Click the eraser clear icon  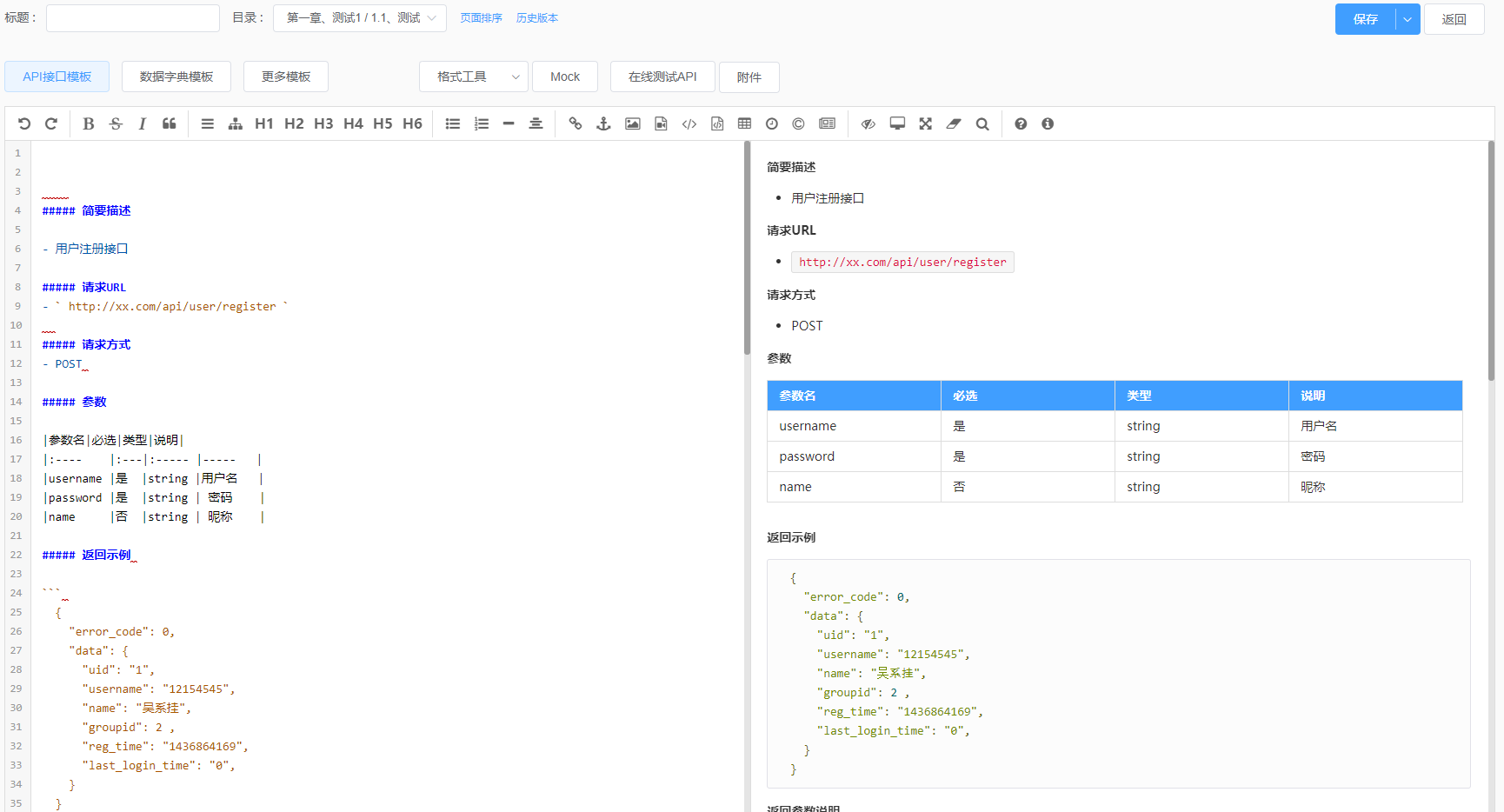[x=954, y=123]
